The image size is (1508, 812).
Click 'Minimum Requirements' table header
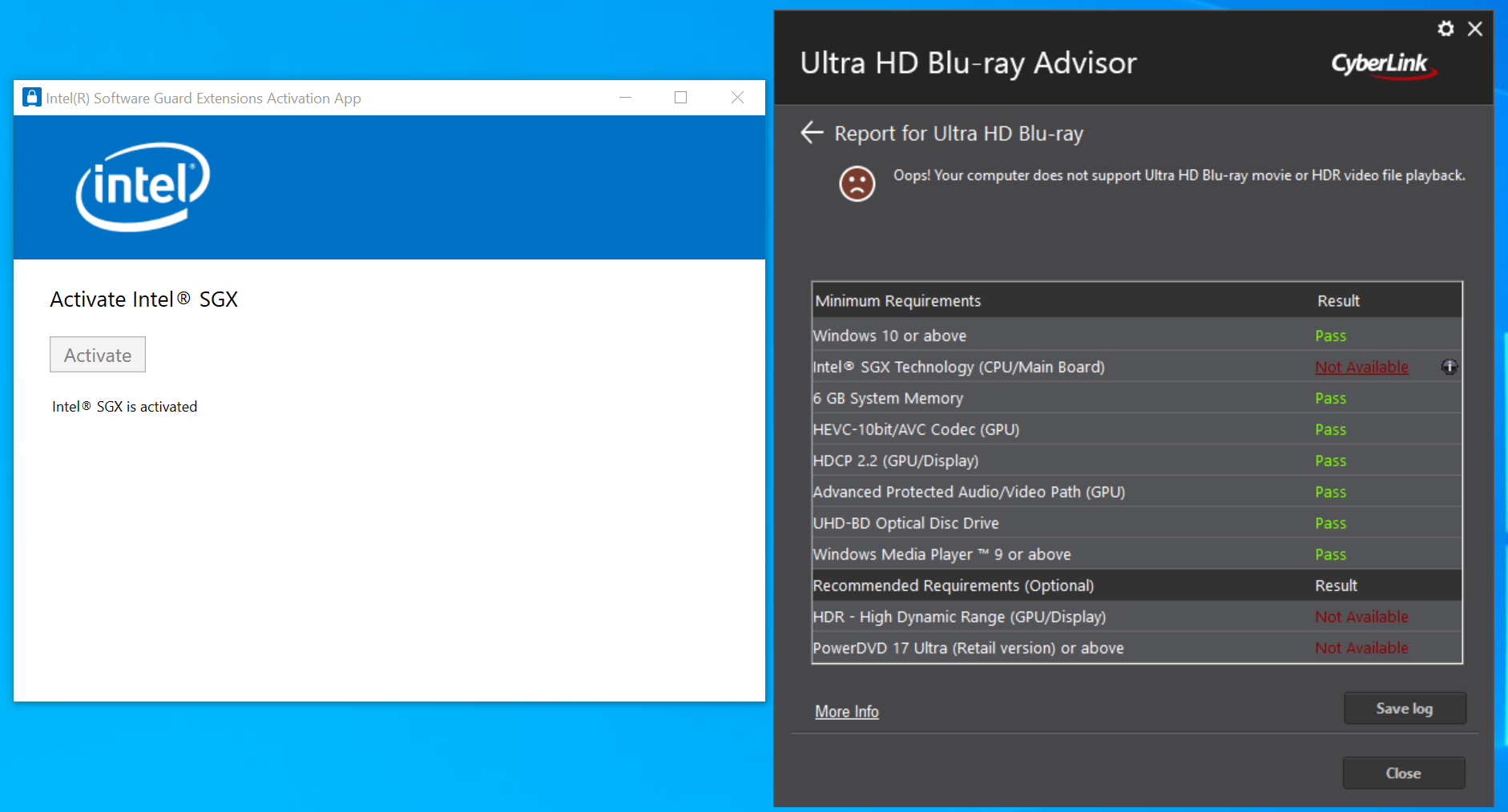897,301
